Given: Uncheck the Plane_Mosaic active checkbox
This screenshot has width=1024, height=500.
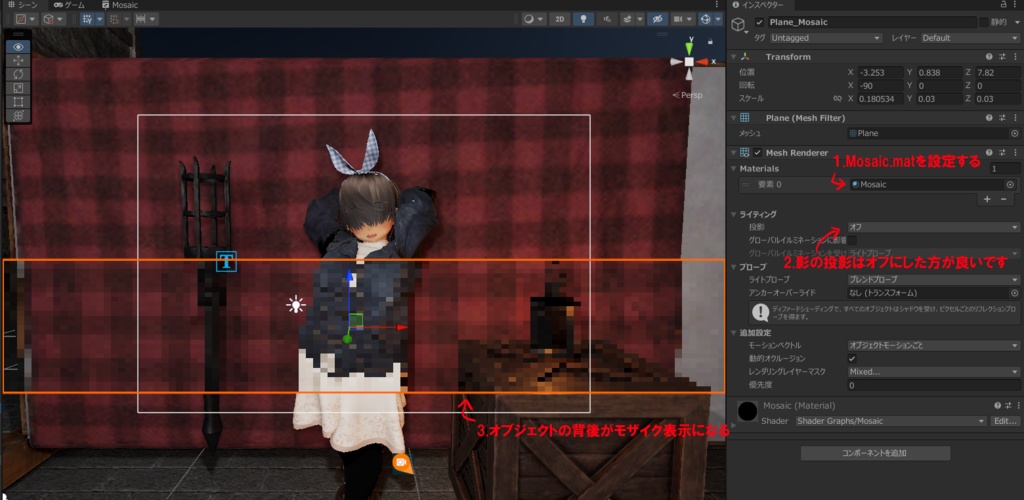Looking at the screenshot, I should (x=759, y=22).
